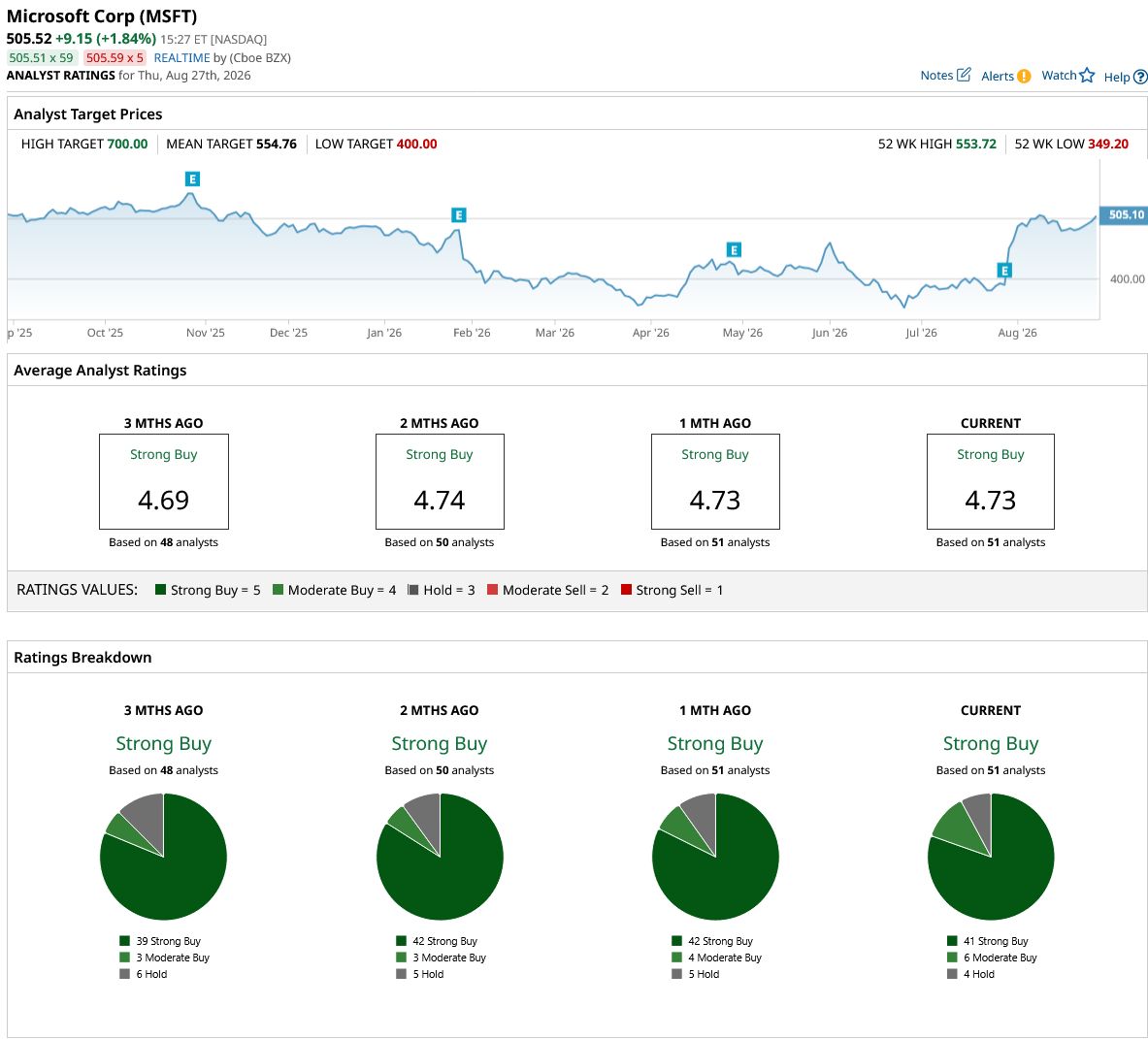Open the Help question mark icon

click(1140, 77)
